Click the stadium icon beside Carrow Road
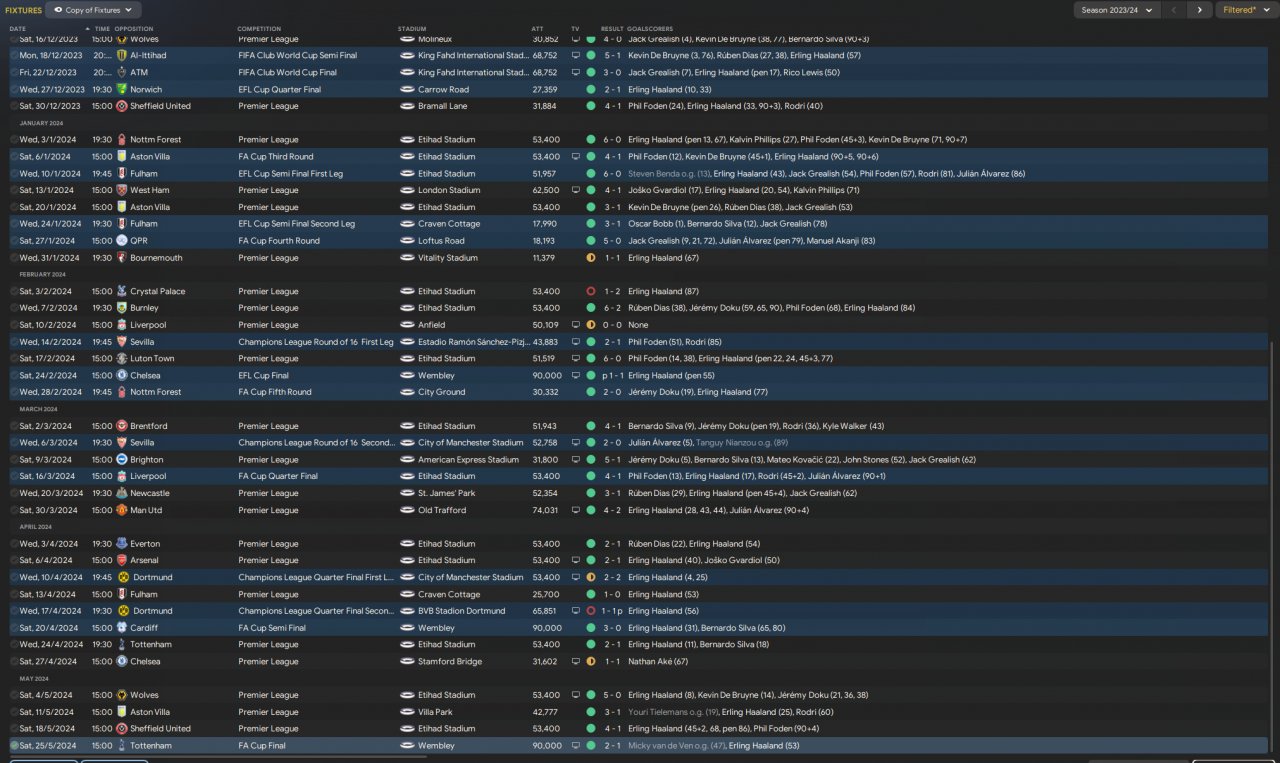This screenshot has width=1280, height=763. [407, 89]
